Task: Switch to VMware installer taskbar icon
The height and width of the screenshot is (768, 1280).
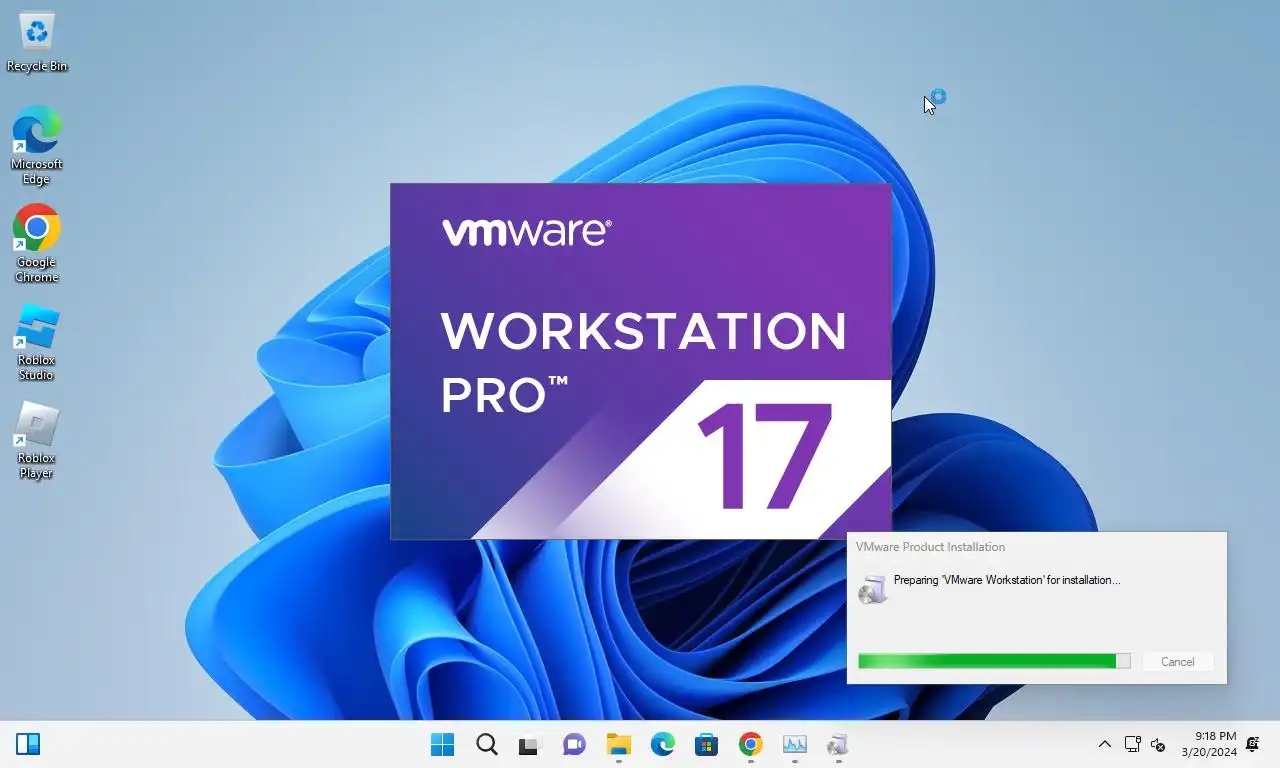Action: coord(838,744)
